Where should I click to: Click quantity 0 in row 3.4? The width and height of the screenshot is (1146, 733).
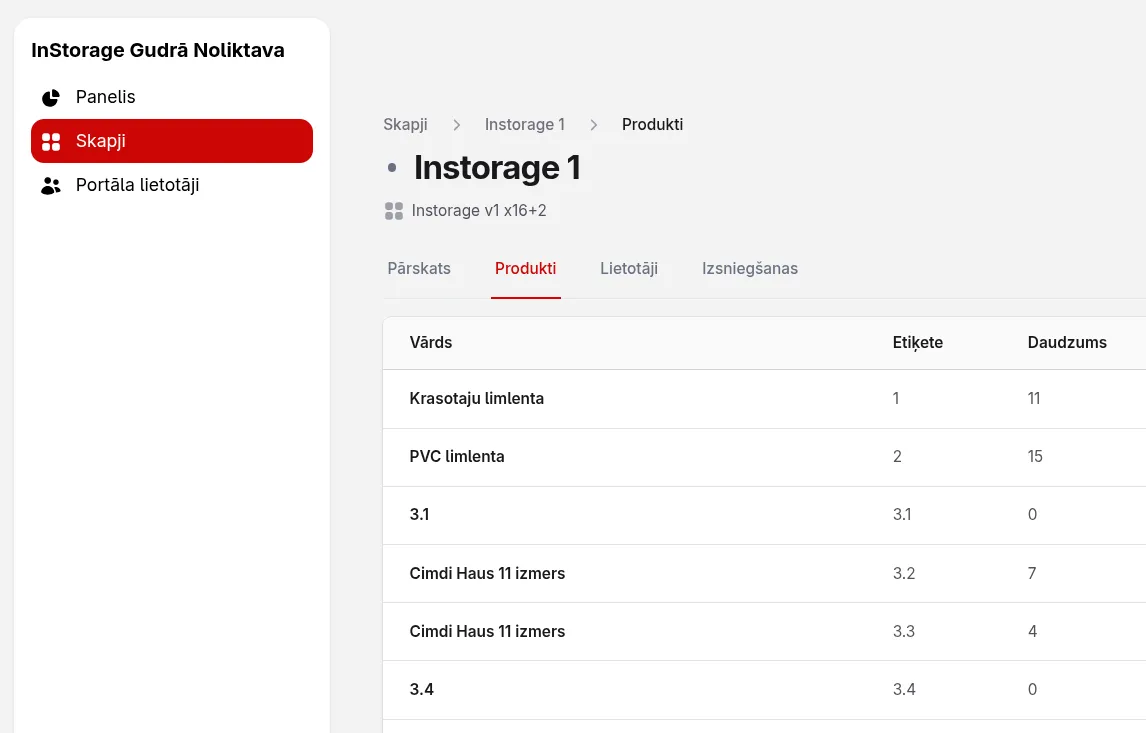click(x=1032, y=690)
